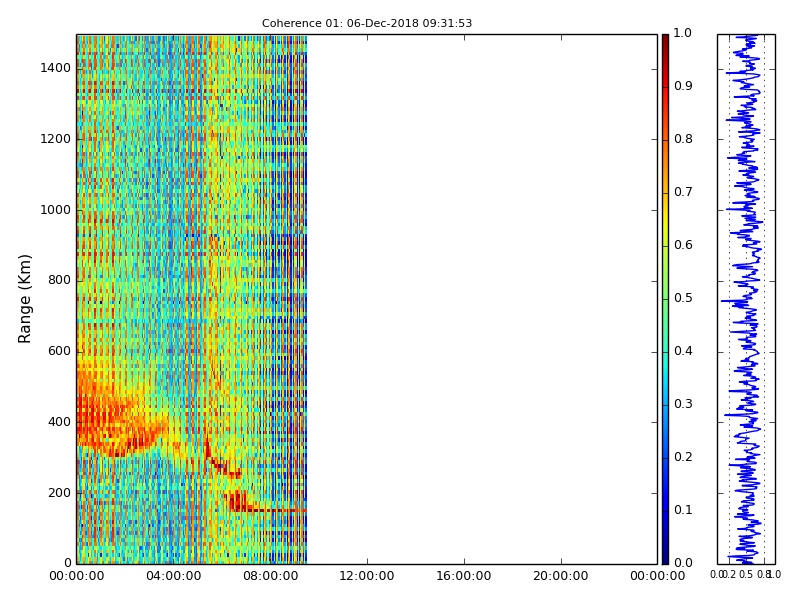Viewport: 800px width, 600px height.
Task: Click the 600 range tick label
Action: point(59,351)
